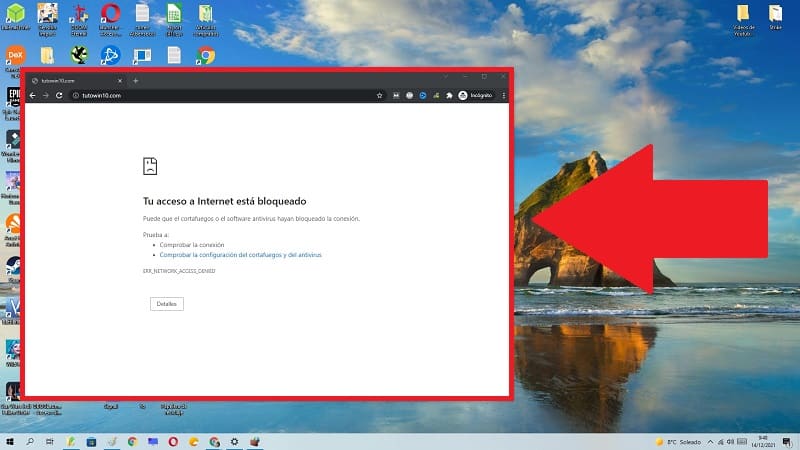
Task: Click the forward navigation arrow in Chrome
Action: [46, 95]
